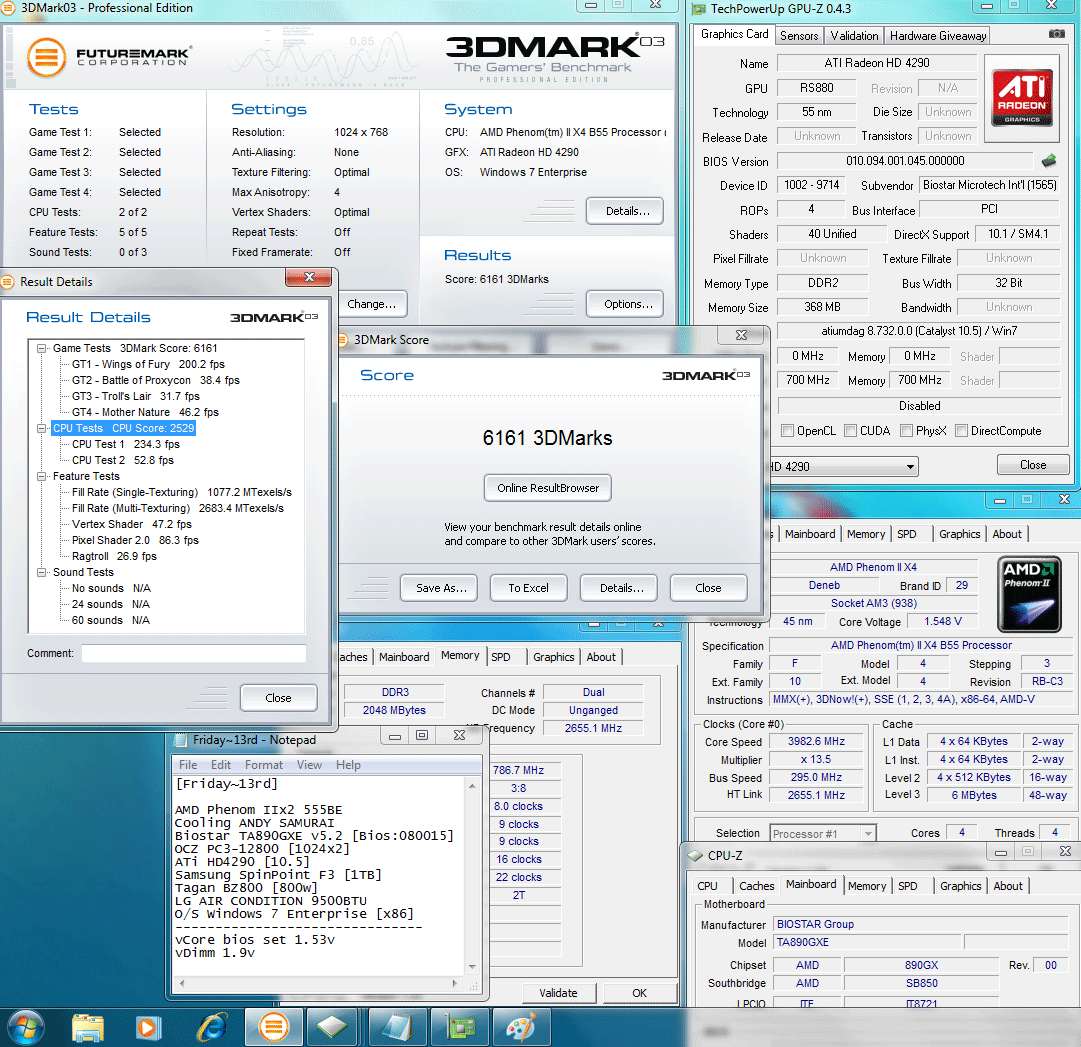1081x1047 pixels.
Task: Click the Notepad vertical scrollbar
Action: [x=472, y=875]
